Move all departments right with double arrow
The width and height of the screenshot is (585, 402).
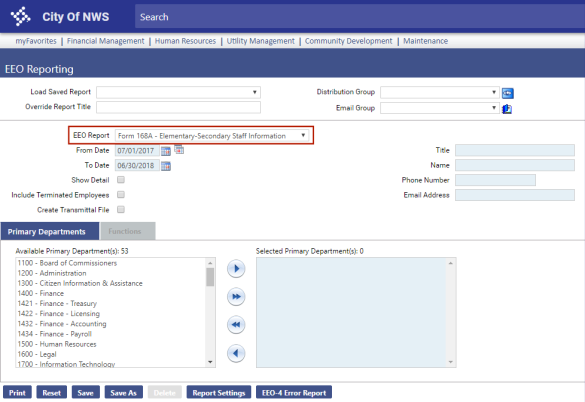(x=236, y=297)
